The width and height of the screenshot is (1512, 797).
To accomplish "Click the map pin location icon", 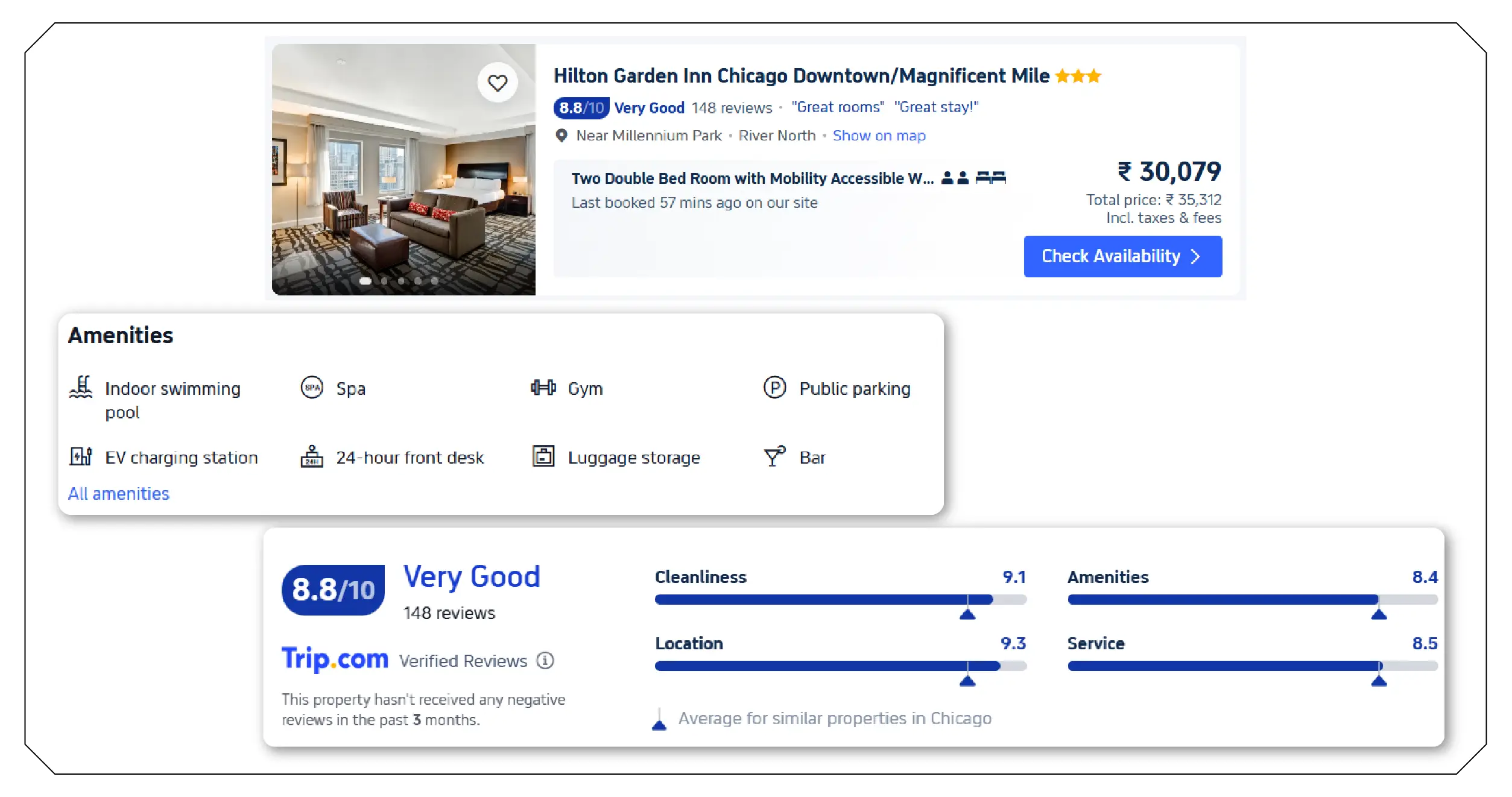I will pyautogui.click(x=561, y=136).
